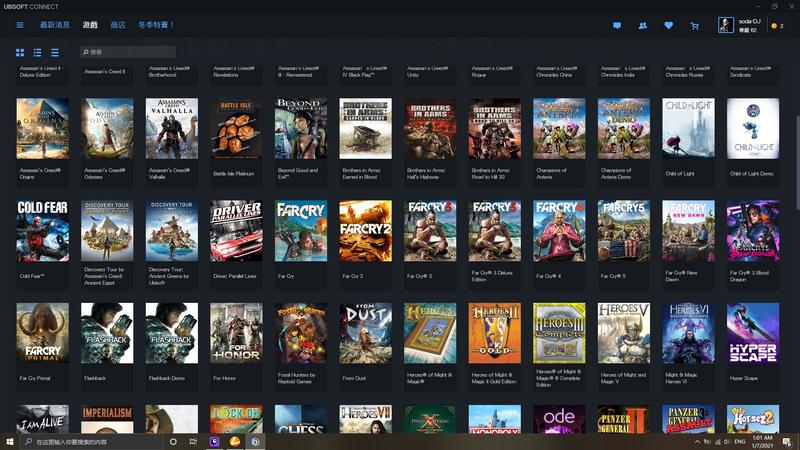
Task: Open Assassin's Creed Odyssey cover
Action: (107, 129)
